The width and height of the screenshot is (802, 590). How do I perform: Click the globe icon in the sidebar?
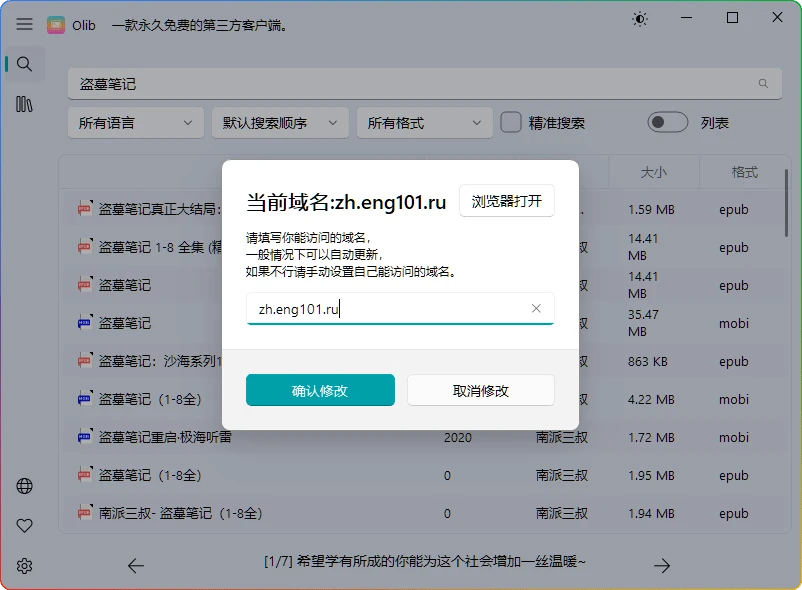pos(24,486)
